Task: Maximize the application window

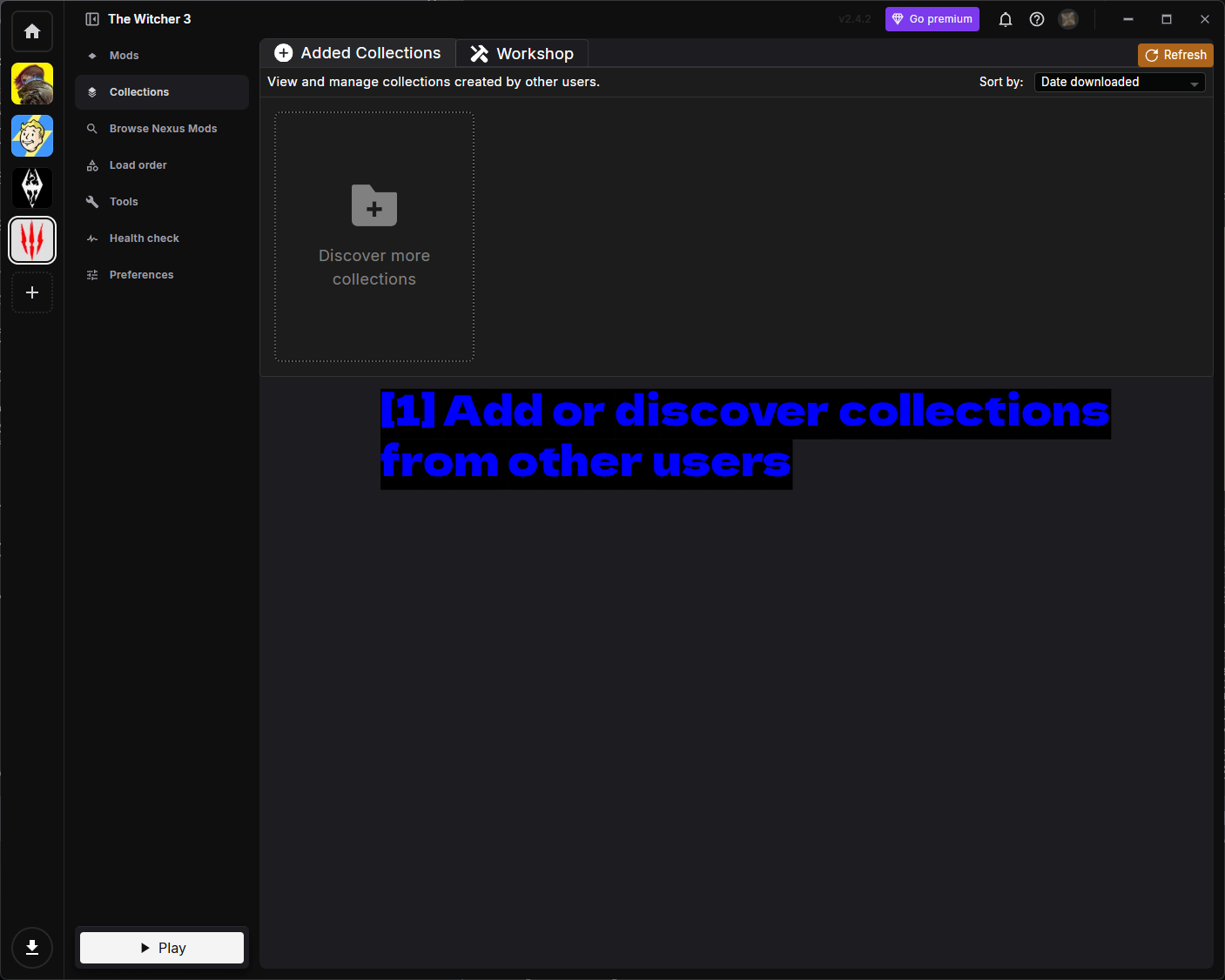Action: [1167, 19]
